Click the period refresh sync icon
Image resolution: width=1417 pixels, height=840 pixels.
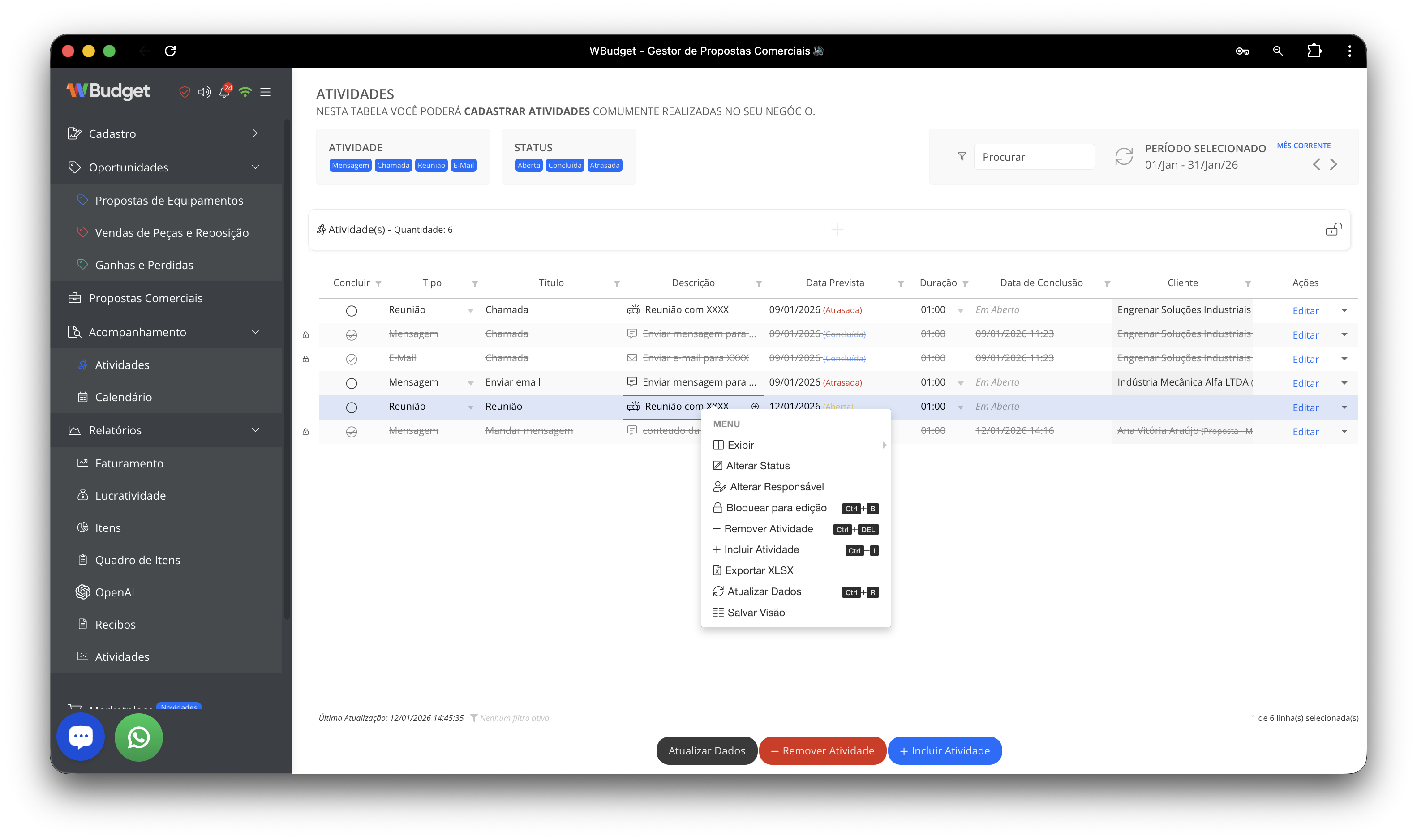coord(1124,156)
